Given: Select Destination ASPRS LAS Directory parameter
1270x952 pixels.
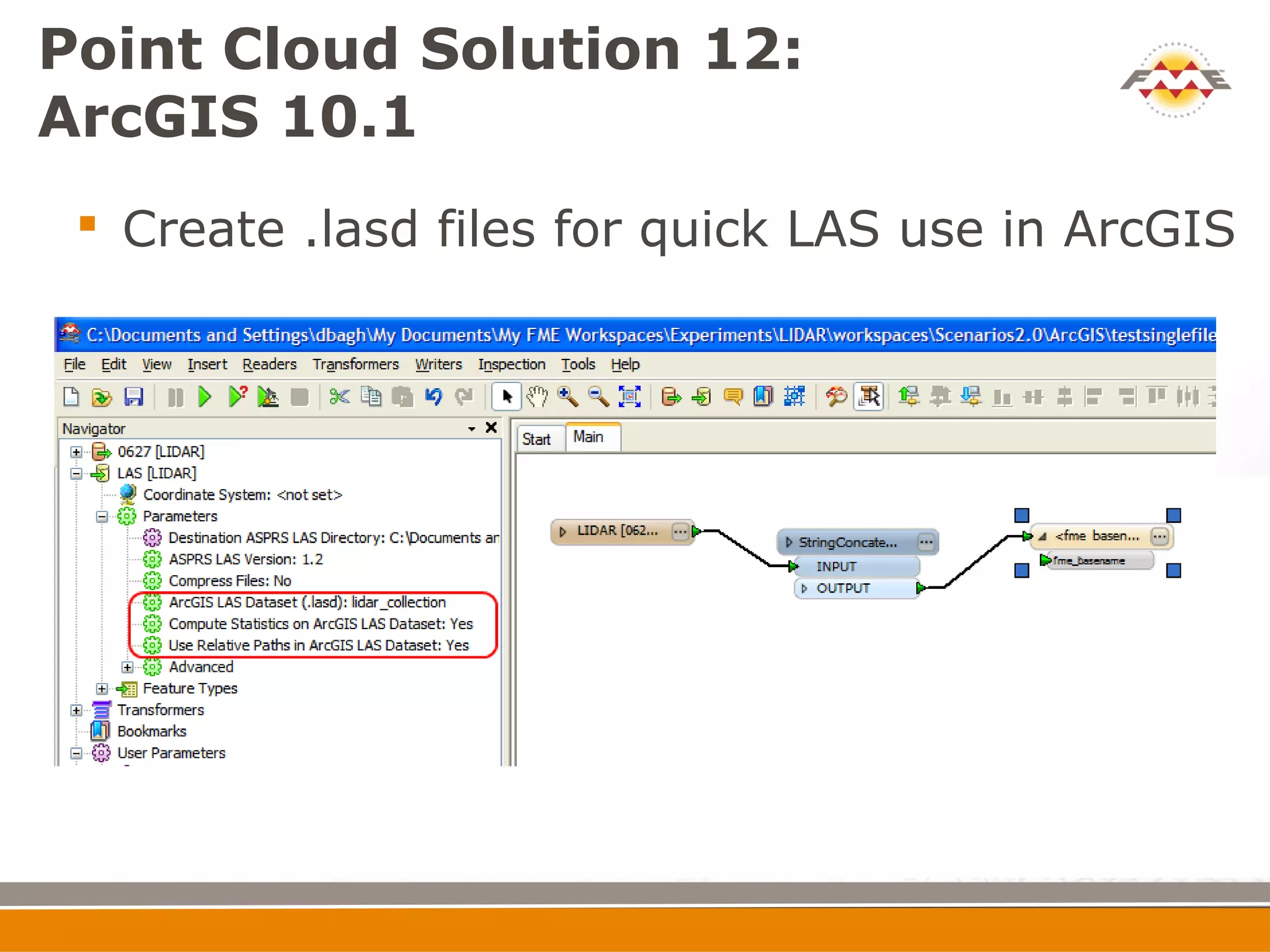Looking at the screenshot, I should (x=333, y=538).
